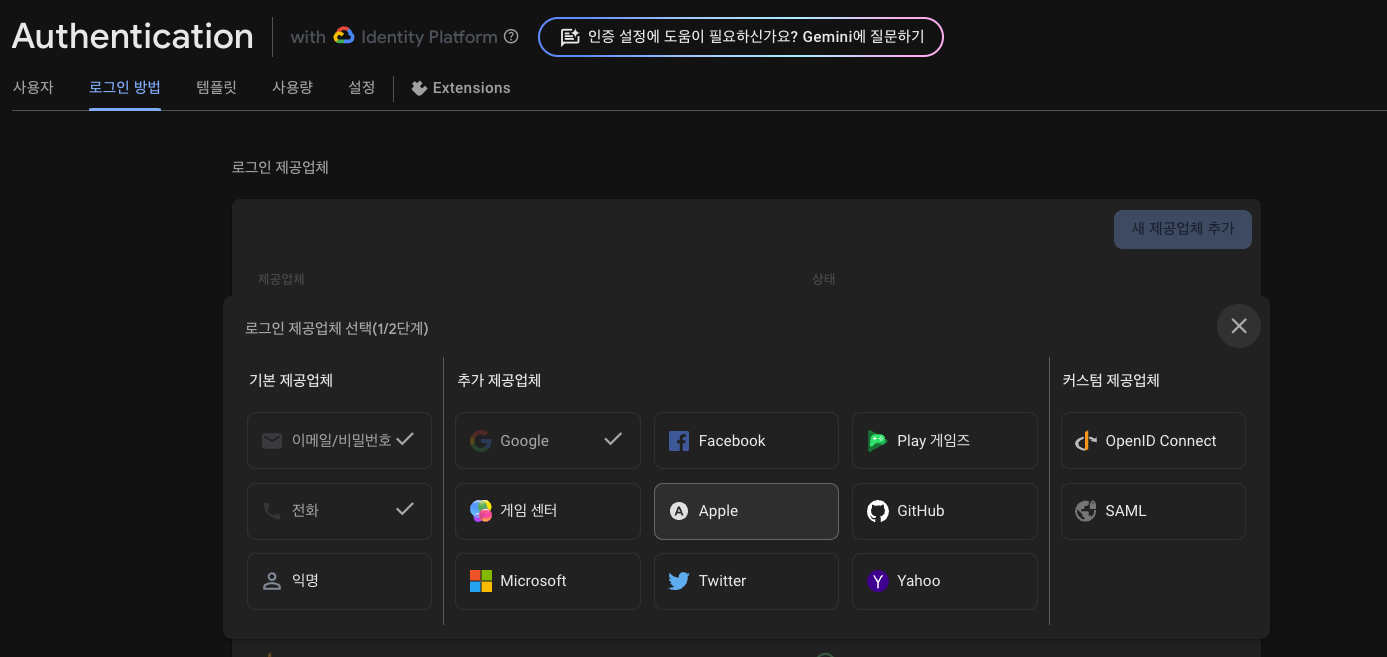This screenshot has height=657, width=1387.
Task: Select the 로그인 방법 tab
Action: [x=125, y=88]
